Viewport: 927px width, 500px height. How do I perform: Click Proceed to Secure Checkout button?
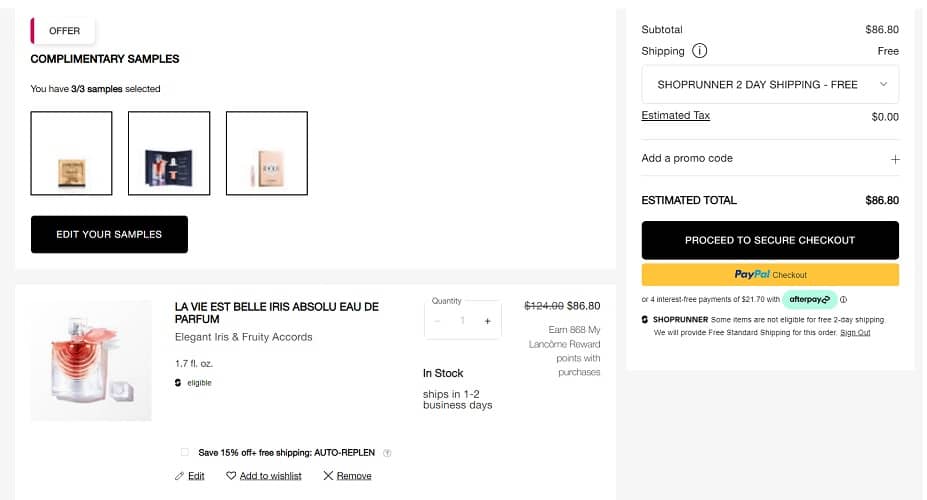[x=770, y=240]
